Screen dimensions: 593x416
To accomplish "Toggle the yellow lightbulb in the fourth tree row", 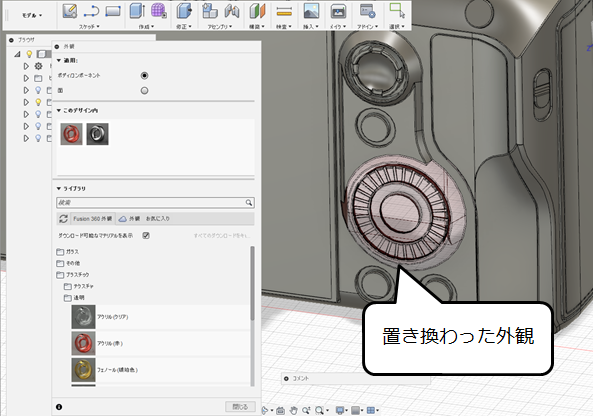I will [x=38, y=102].
